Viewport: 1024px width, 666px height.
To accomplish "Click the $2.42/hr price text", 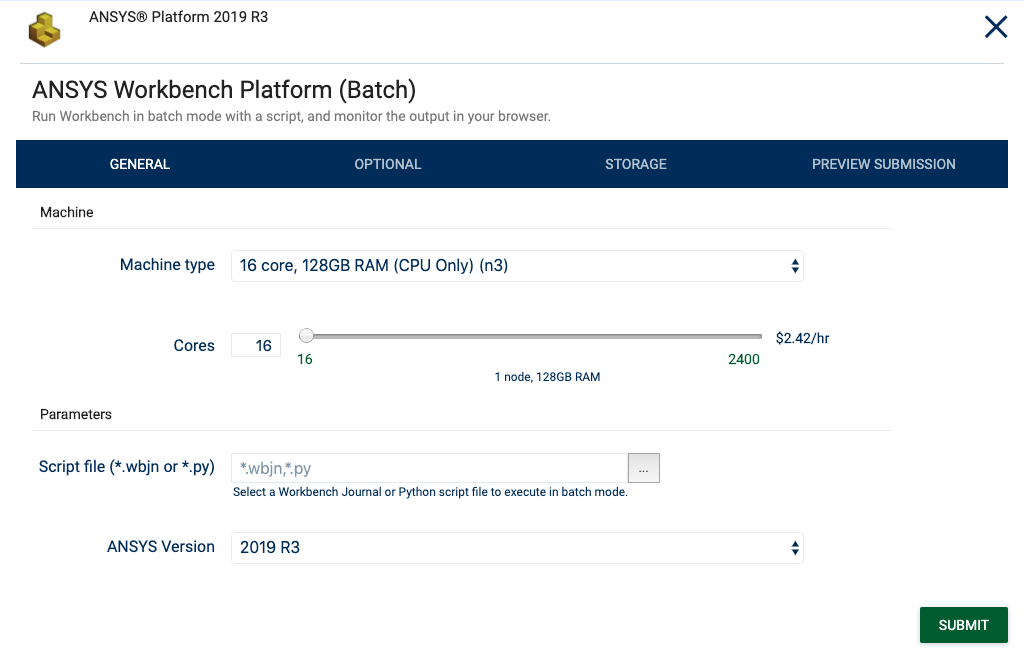I will 802,338.
